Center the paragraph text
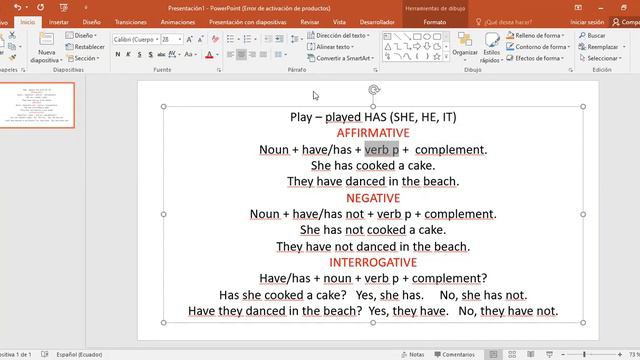640x360 pixels. tap(241, 54)
